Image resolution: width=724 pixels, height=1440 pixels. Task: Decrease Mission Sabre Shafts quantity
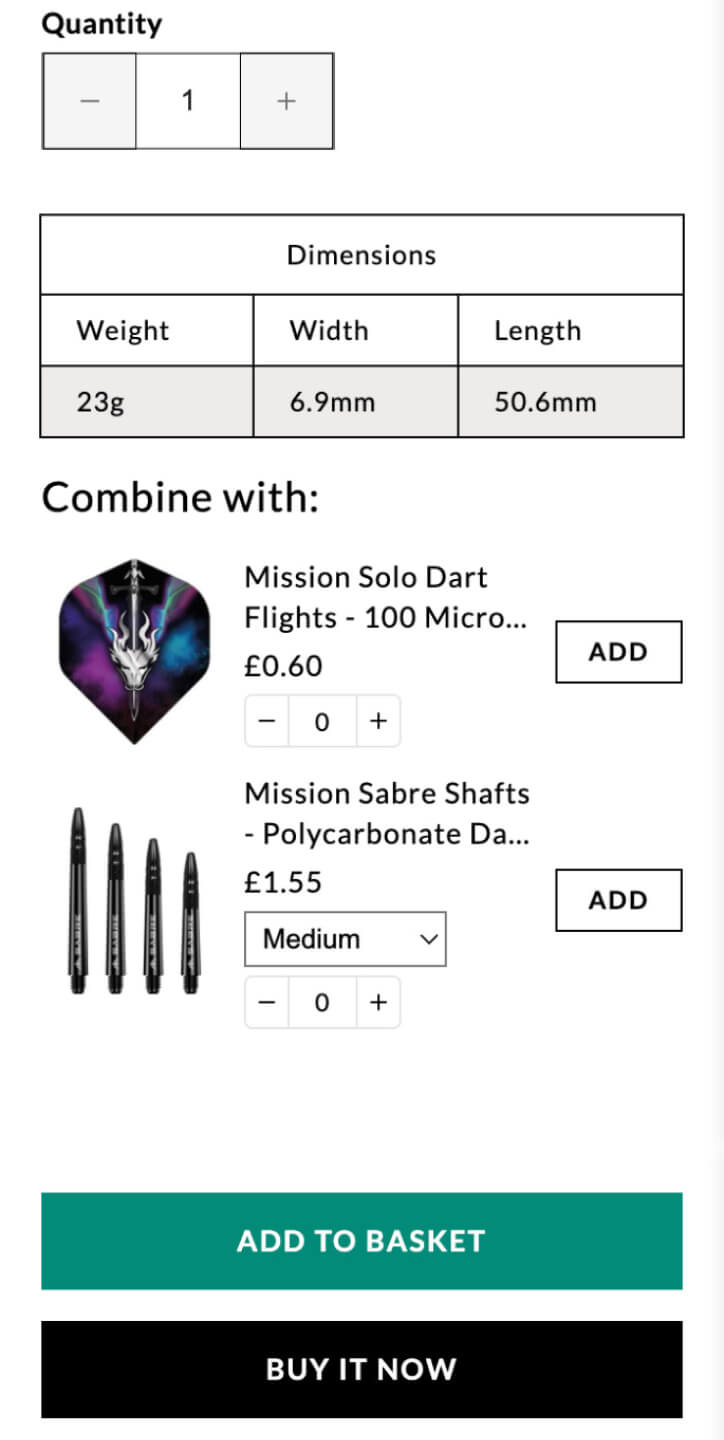click(267, 1002)
